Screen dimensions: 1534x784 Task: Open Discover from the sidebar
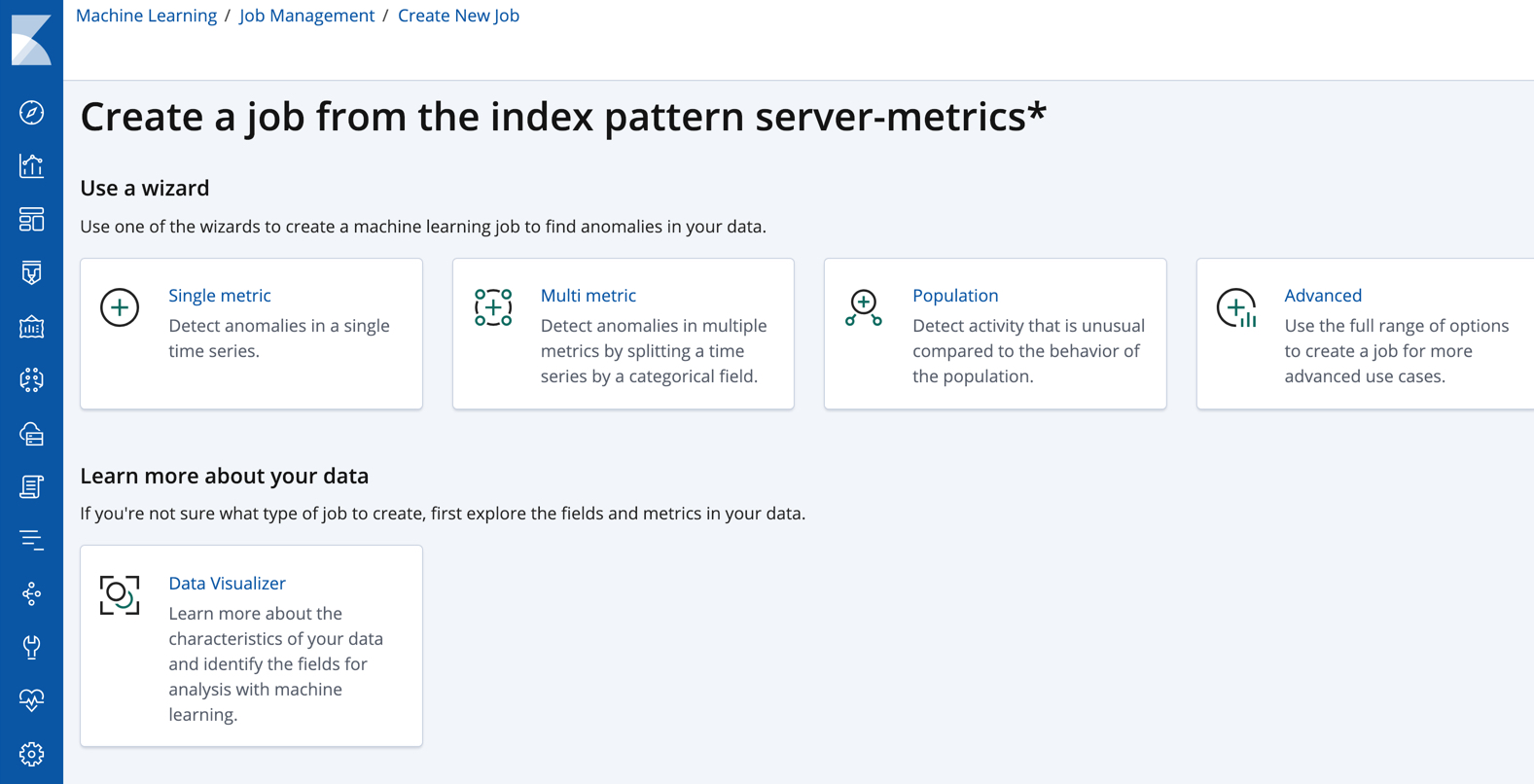click(x=32, y=112)
